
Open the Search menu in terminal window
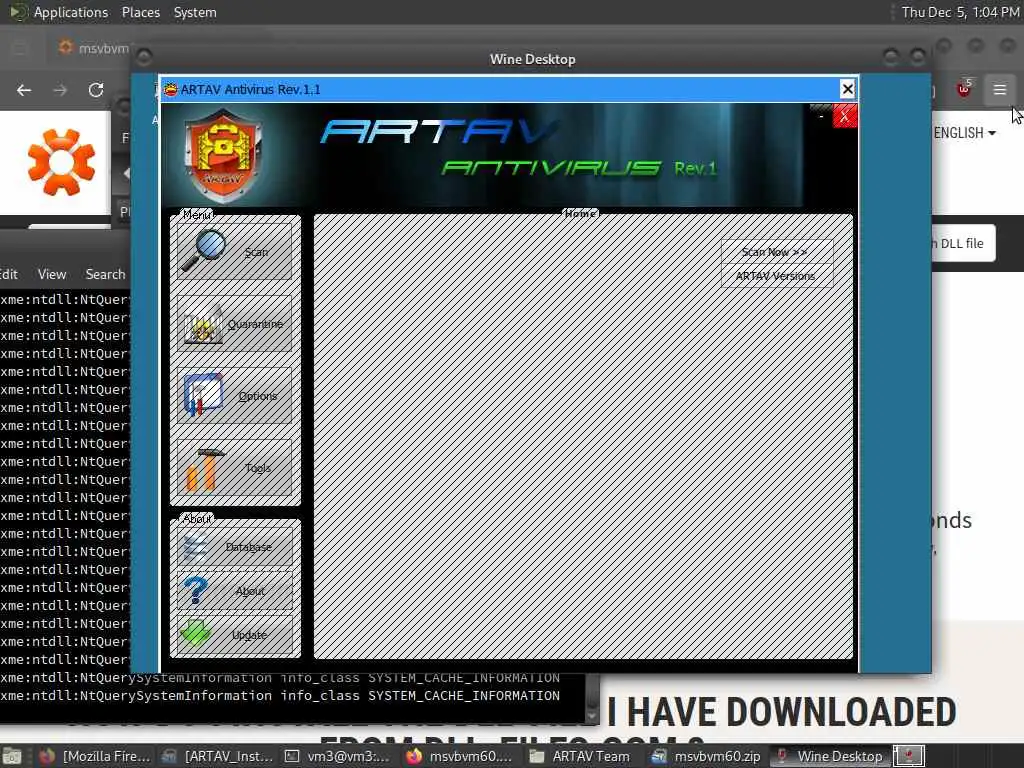pyautogui.click(x=105, y=274)
